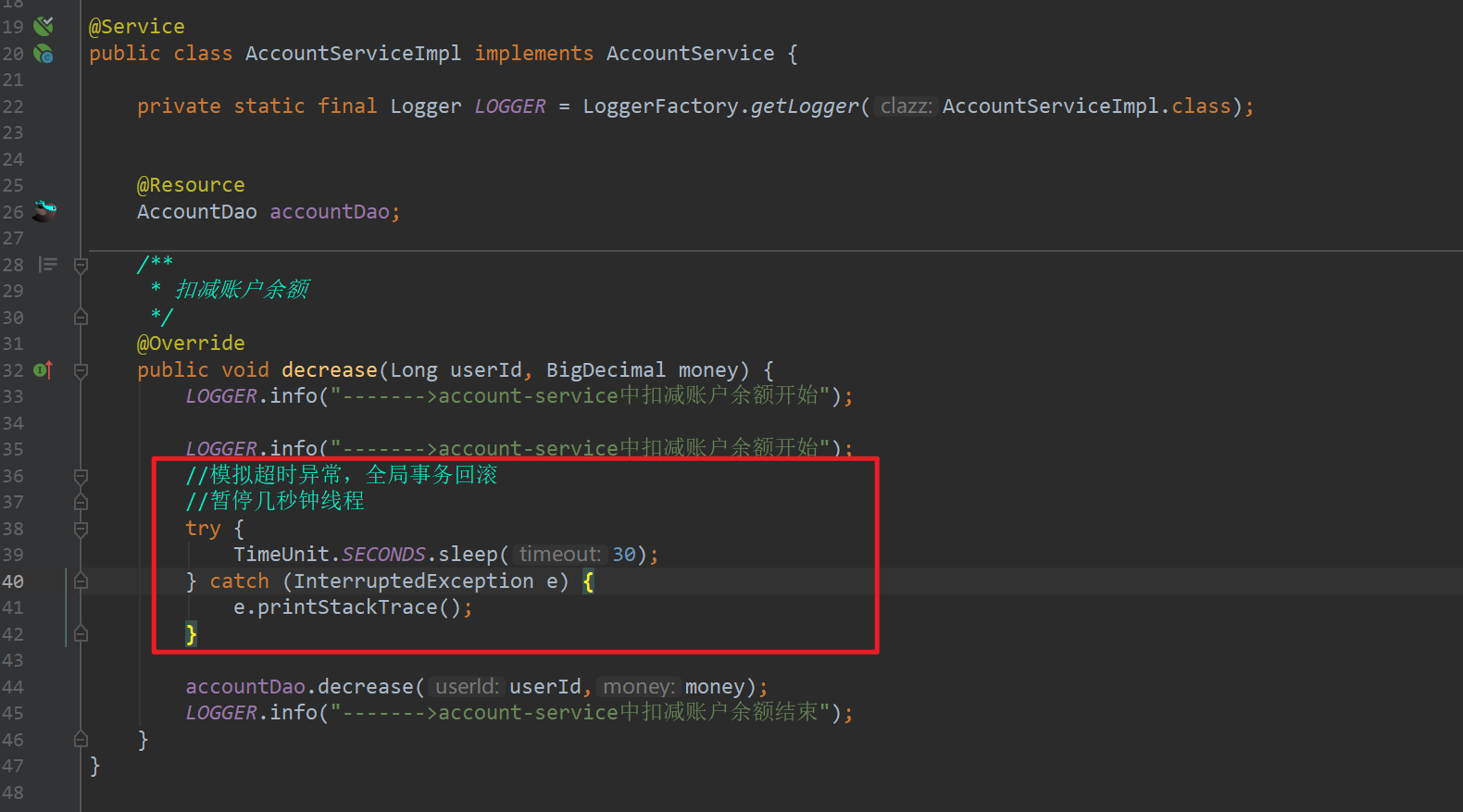Click the AccountService interface name after implements

click(690, 54)
